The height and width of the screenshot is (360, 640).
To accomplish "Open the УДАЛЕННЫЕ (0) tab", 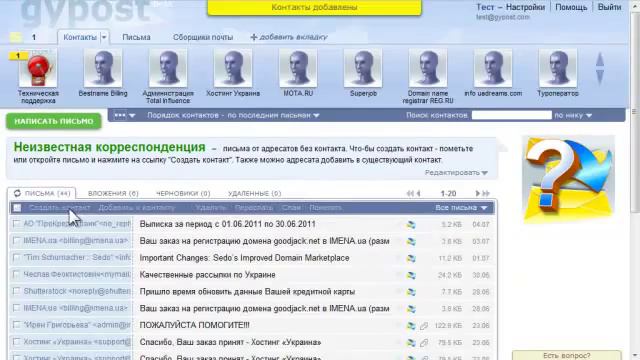I will click(x=254, y=193).
